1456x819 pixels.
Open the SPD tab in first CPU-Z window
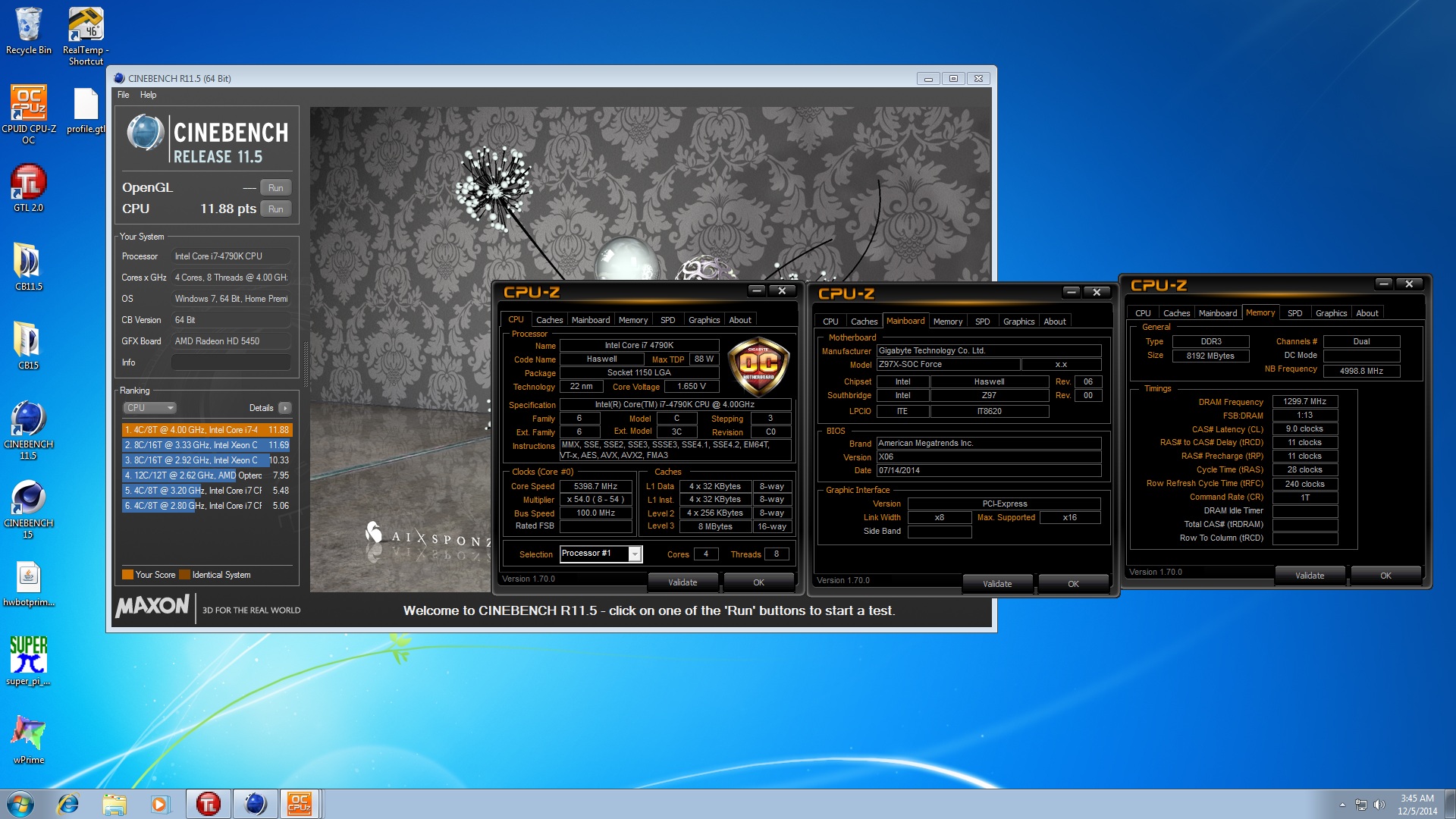click(667, 320)
